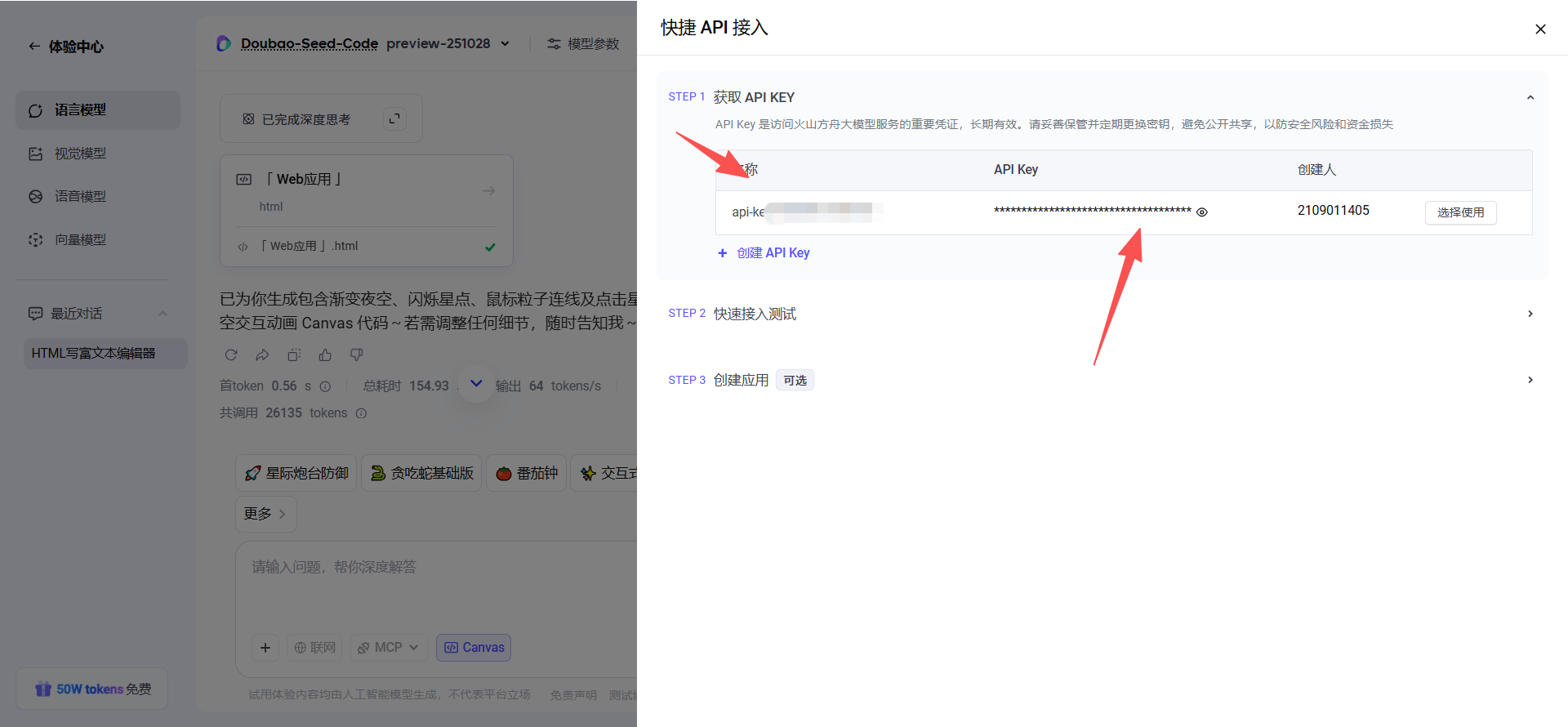Image resolution: width=1568 pixels, height=727 pixels.
Task: Click the plus attachment button in the input box
Action: (x=265, y=648)
